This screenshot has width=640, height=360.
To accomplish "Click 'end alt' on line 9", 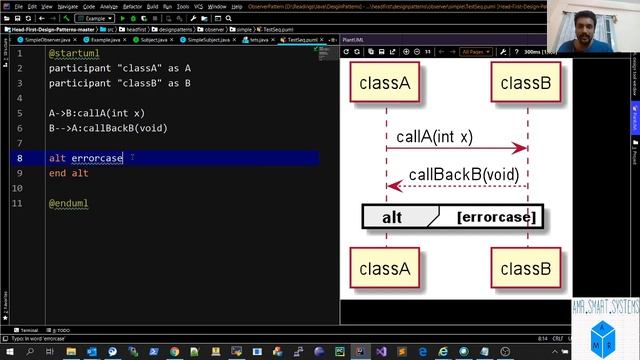I will [x=69, y=173].
